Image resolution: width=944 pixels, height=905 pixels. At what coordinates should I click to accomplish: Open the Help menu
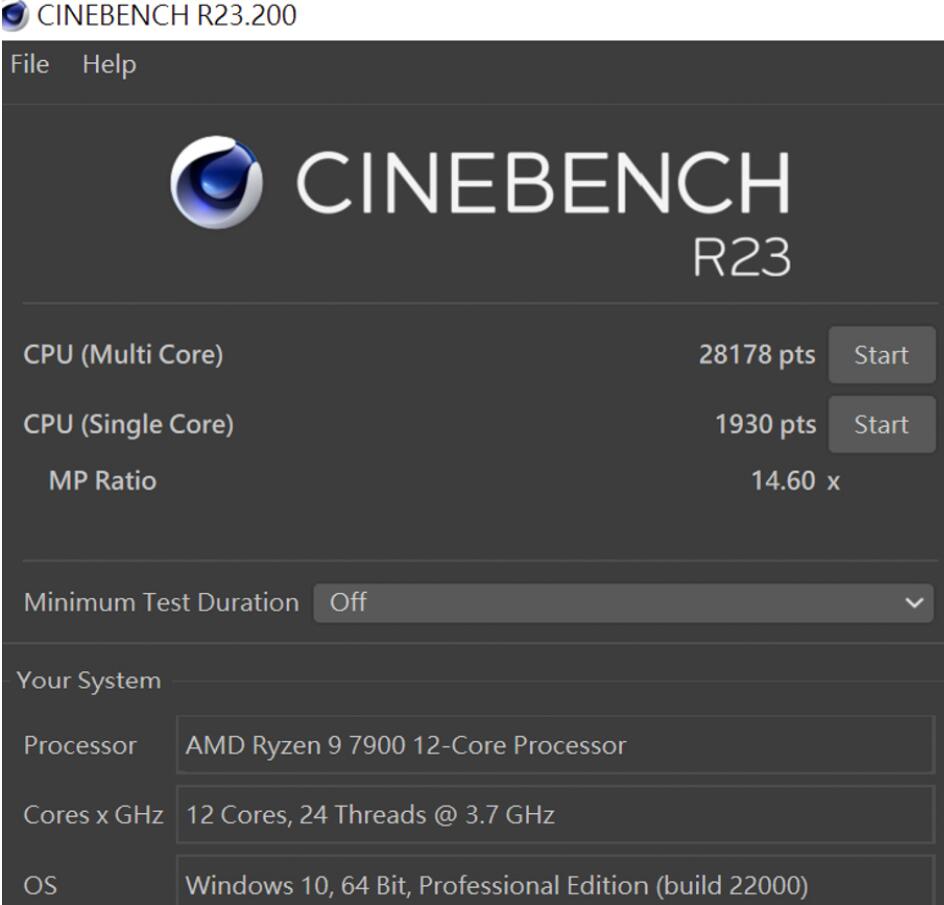pyautogui.click(x=109, y=64)
